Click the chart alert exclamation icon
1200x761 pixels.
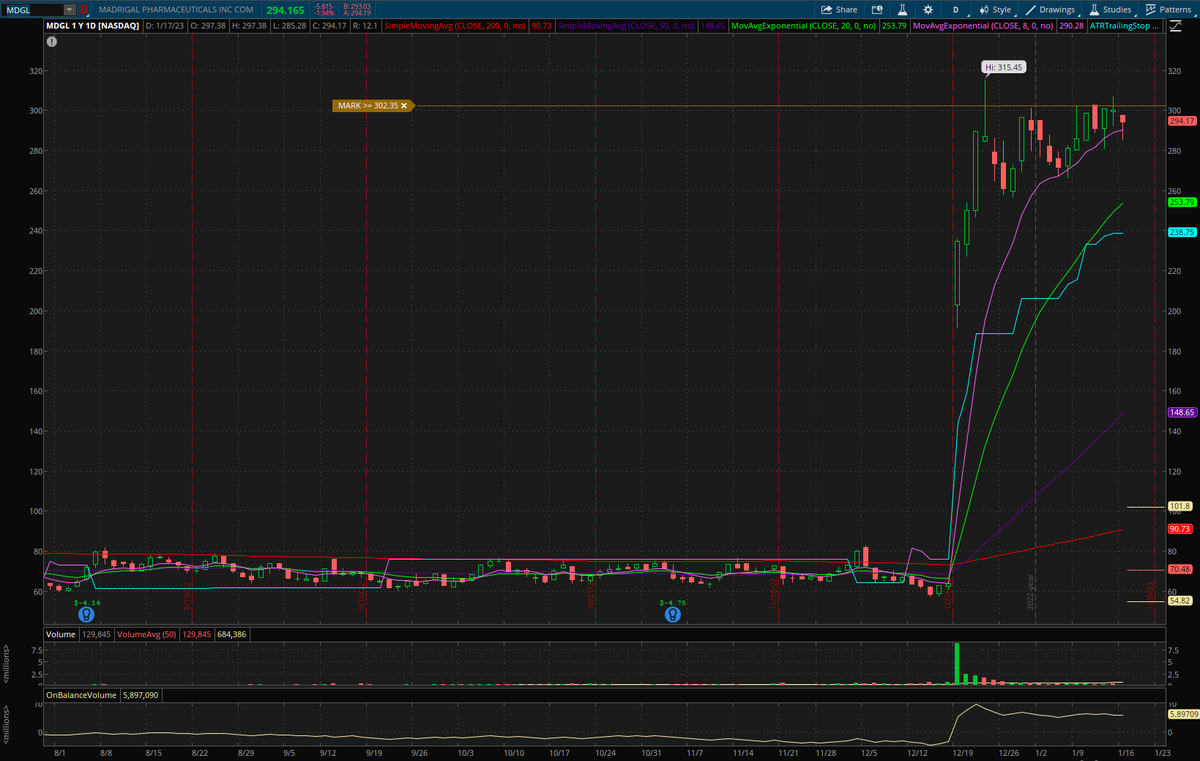click(x=52, y=42)
